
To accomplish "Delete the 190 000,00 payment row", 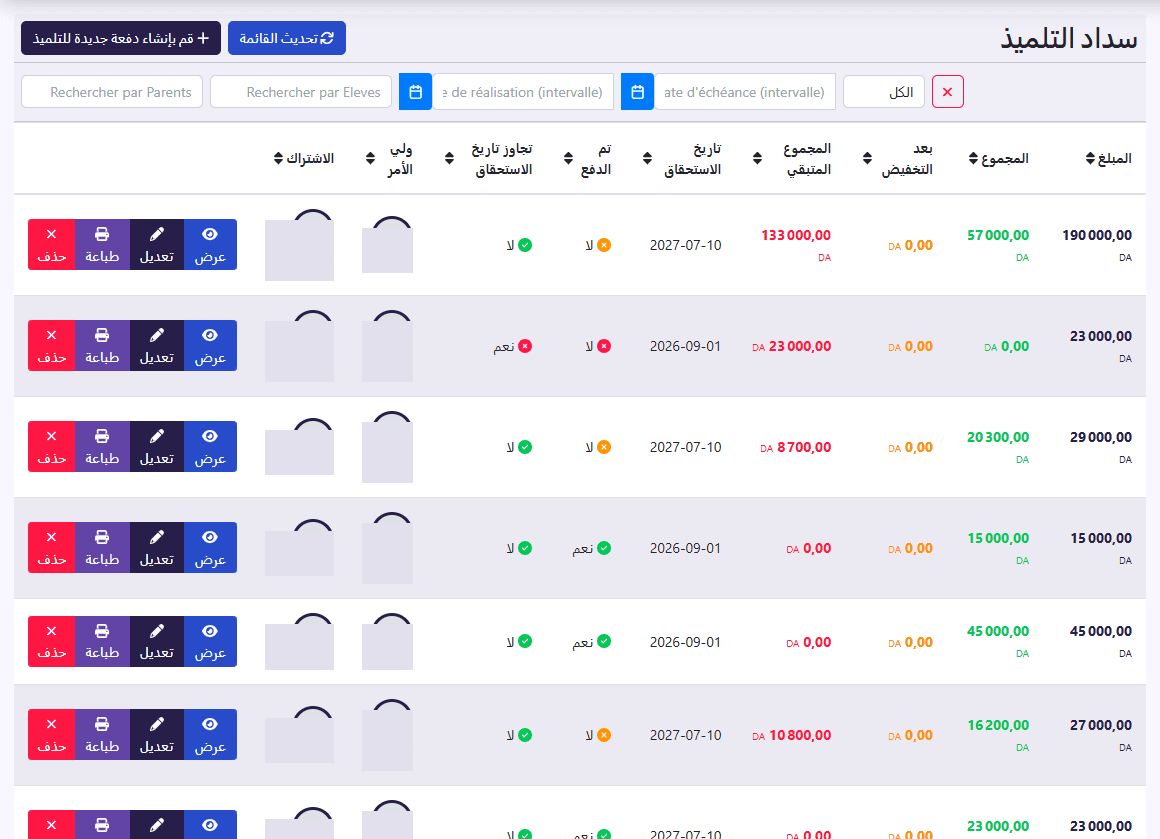I will tap(52, 244).
